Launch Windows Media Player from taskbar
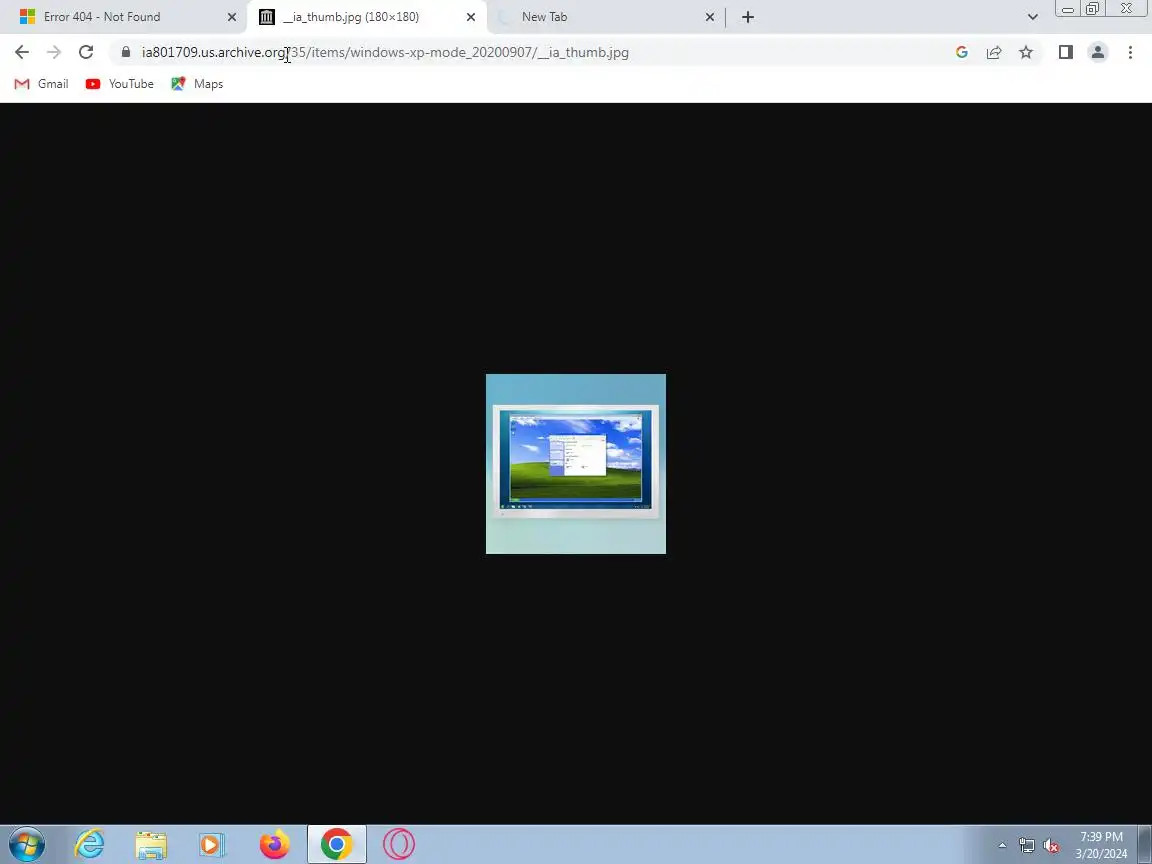The image size is (1152, 864). click(212, 844)
